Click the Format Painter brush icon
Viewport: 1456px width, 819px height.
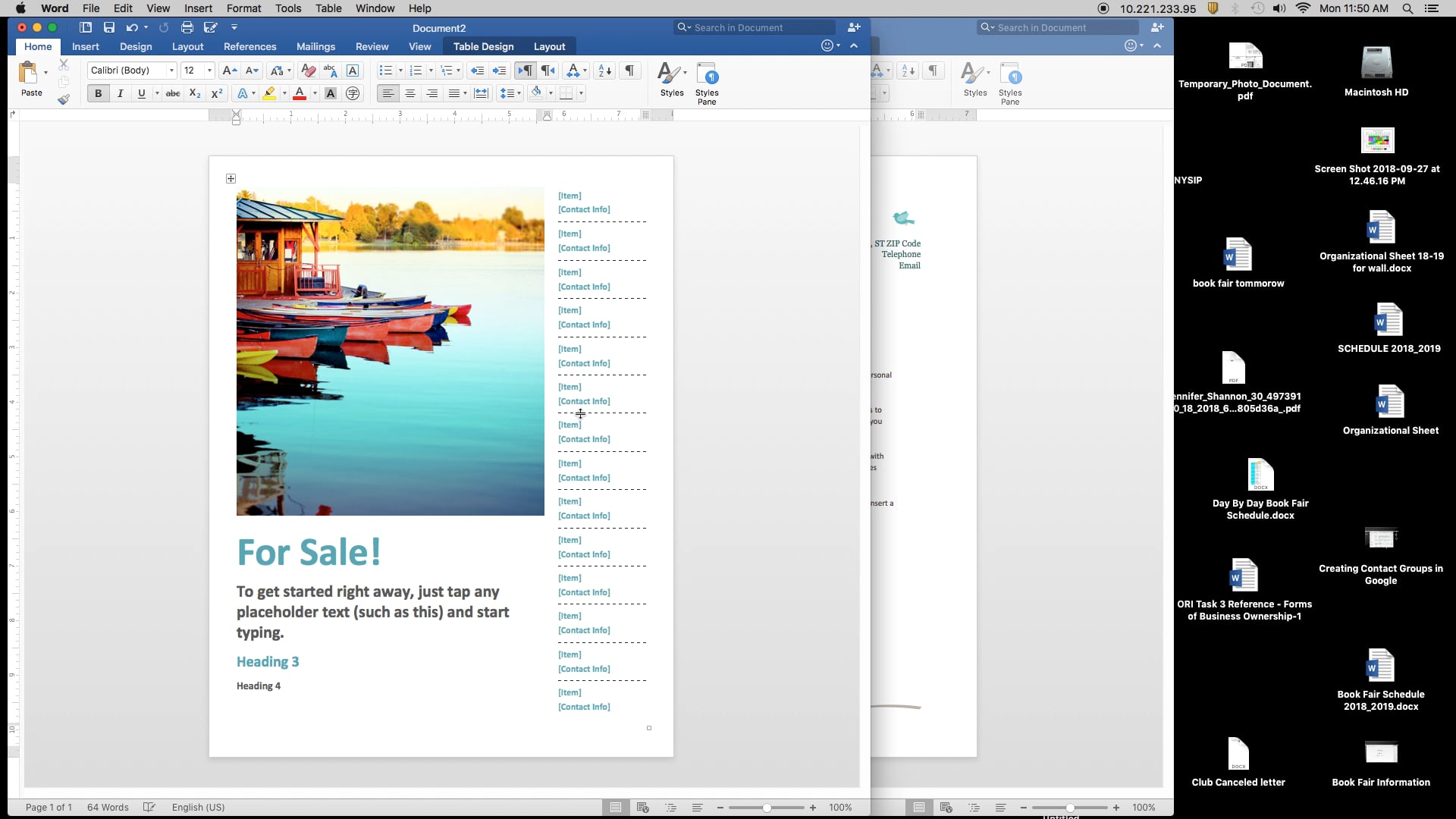coord(64,99)
